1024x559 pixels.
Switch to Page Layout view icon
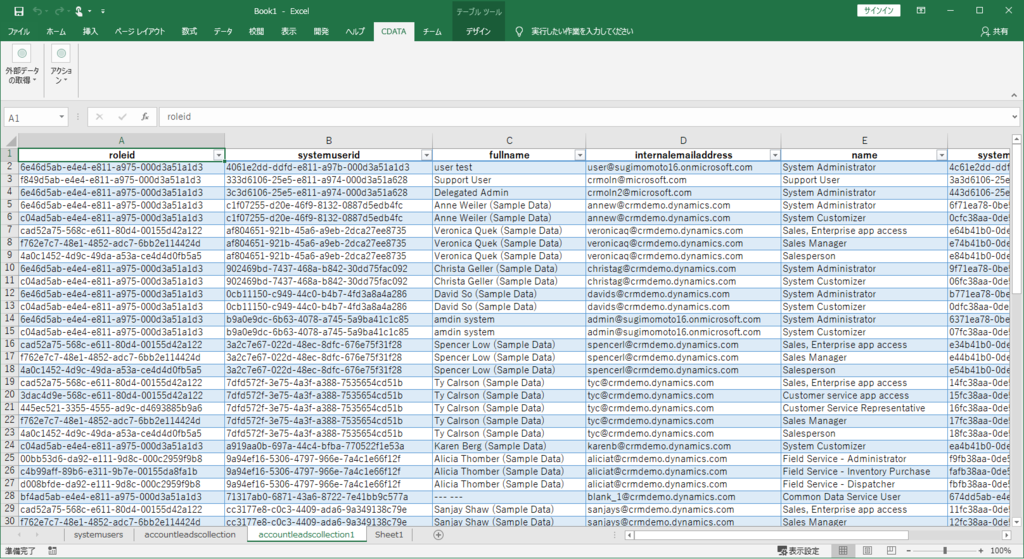tap(867, 551)
